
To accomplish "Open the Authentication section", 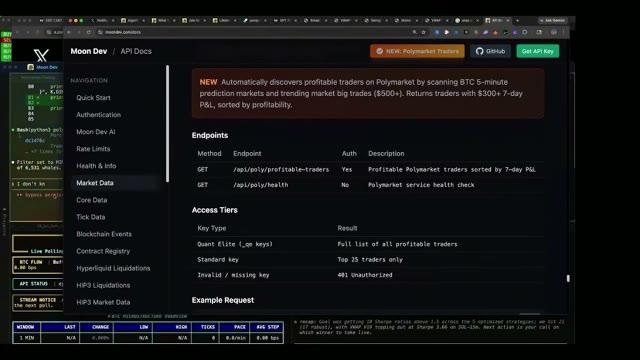I will tap(98, 115).
